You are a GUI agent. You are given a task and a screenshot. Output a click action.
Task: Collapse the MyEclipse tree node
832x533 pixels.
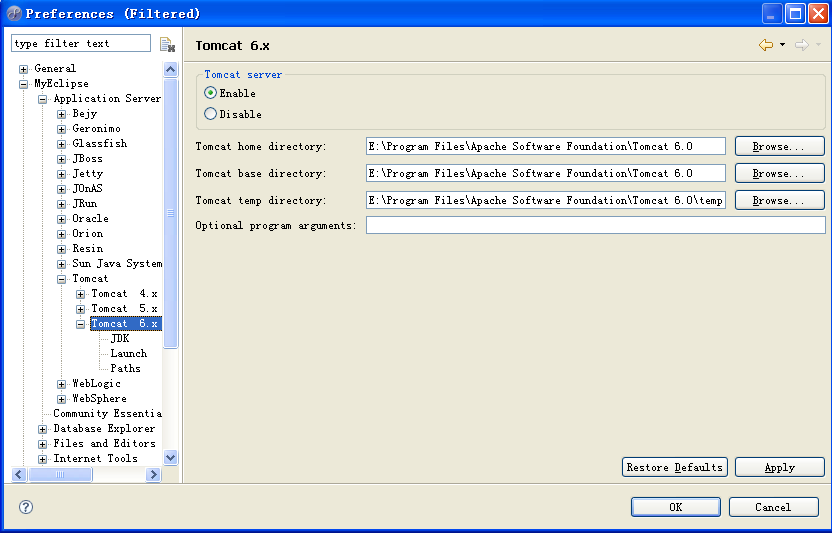tap(23, 84)
